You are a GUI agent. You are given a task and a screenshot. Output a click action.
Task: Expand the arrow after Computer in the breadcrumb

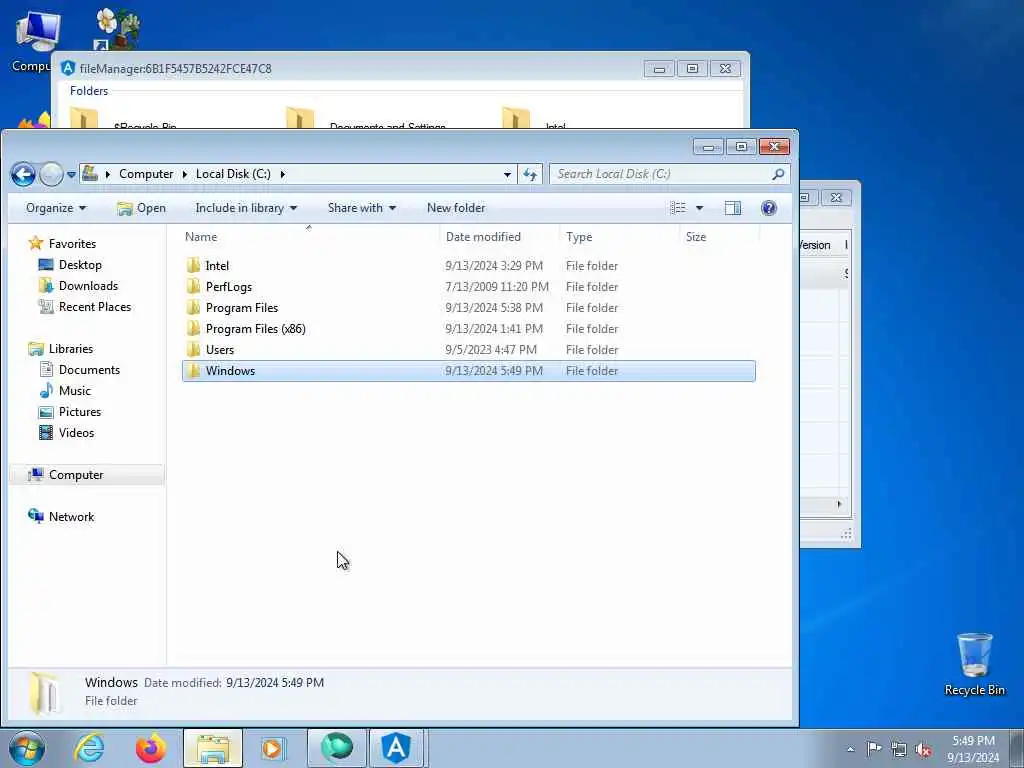point(184,174)
